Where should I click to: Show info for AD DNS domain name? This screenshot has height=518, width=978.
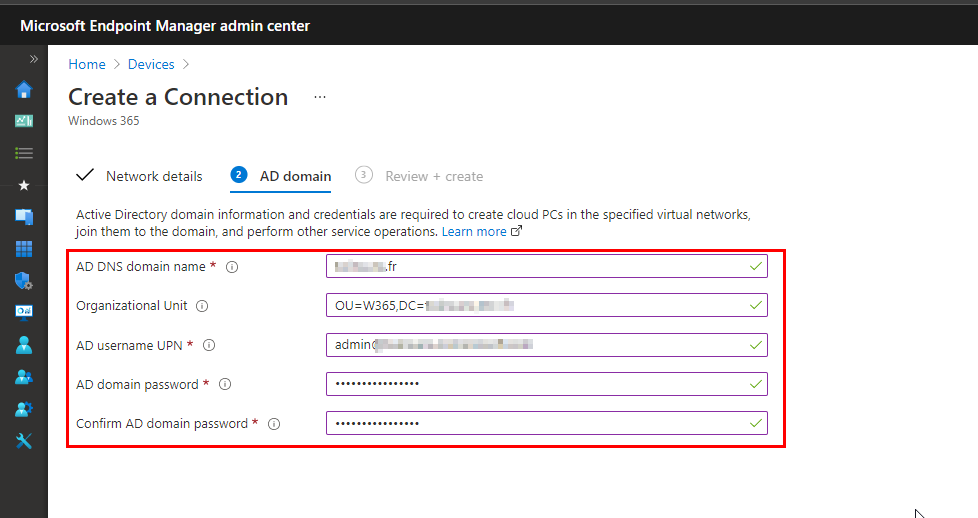232,267
